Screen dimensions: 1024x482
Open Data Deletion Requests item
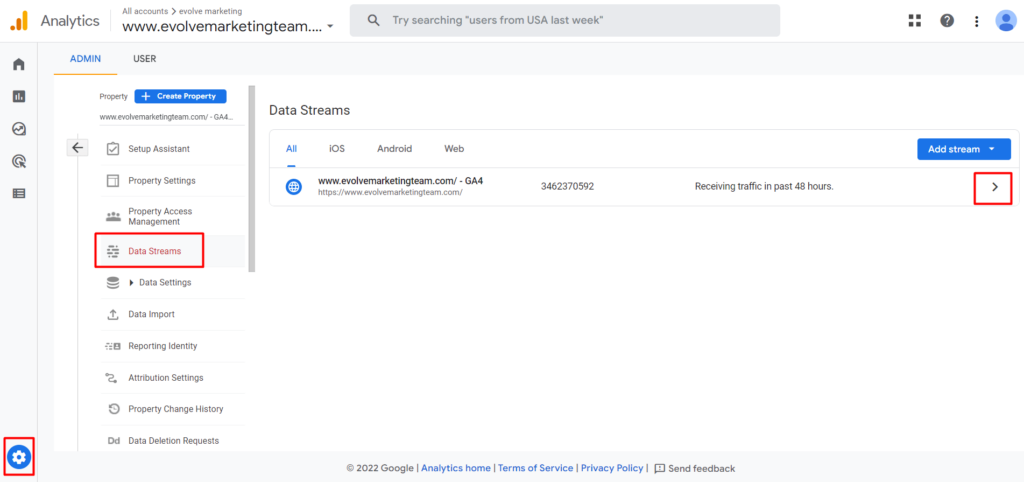point(173,441)
